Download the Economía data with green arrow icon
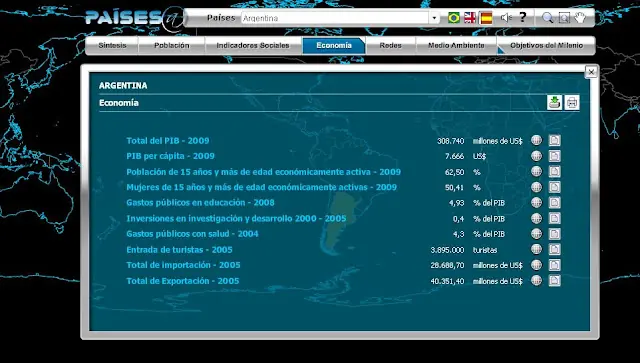Screen dimensions: 640x363 554,102
